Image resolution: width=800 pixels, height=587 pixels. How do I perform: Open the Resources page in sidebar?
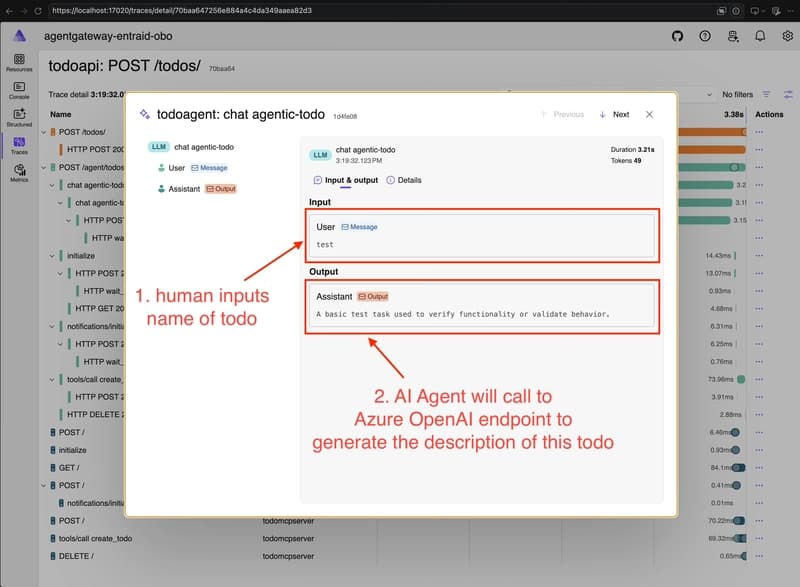click(19, 63)
